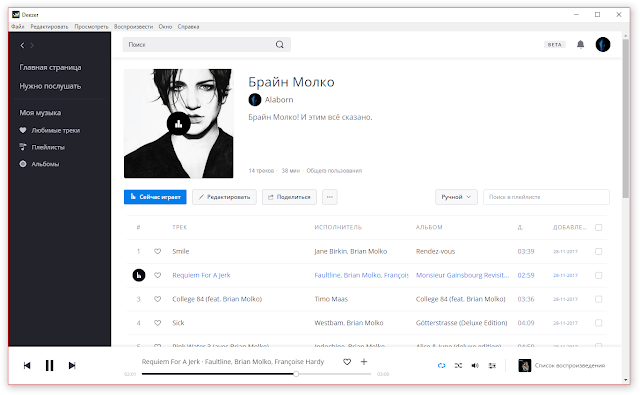Click the Альбомы disc icon in the sidebar
640x395 pixels.
pos(23,164)
